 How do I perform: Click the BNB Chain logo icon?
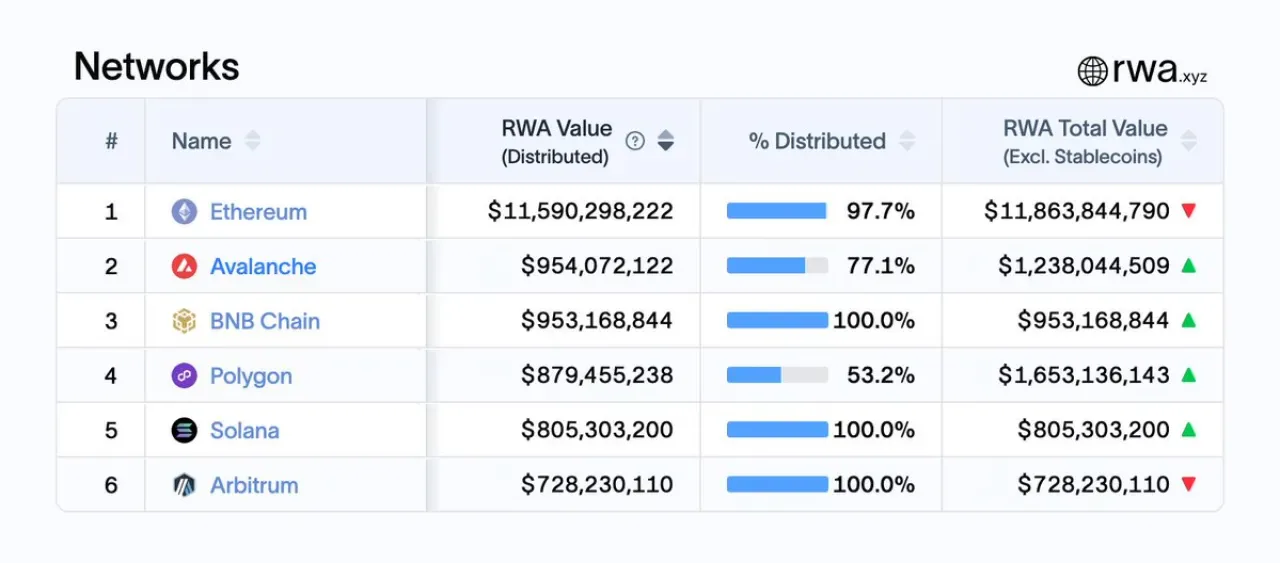pyautogui.click(x=184, y=321)
